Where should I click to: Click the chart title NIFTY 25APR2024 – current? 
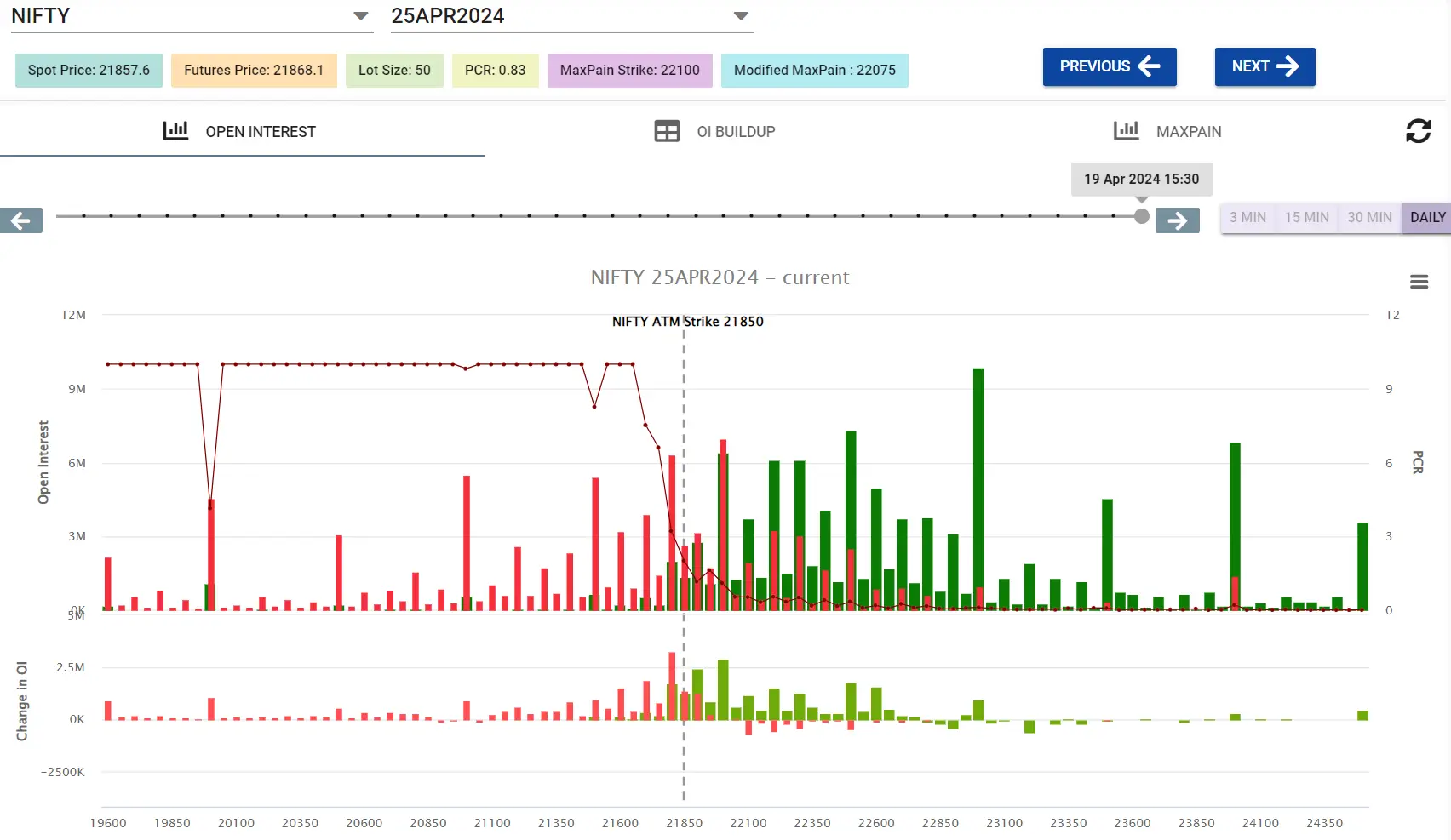pos(720,277)
